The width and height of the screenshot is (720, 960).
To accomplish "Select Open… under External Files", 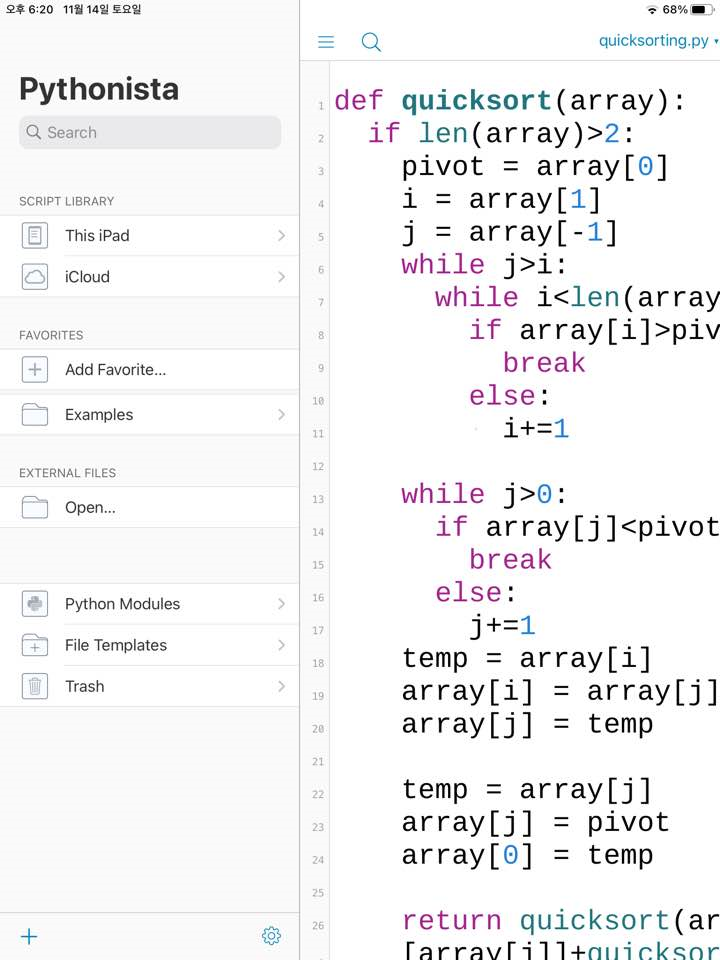I will pyautogui.click(x=150, y=508).
